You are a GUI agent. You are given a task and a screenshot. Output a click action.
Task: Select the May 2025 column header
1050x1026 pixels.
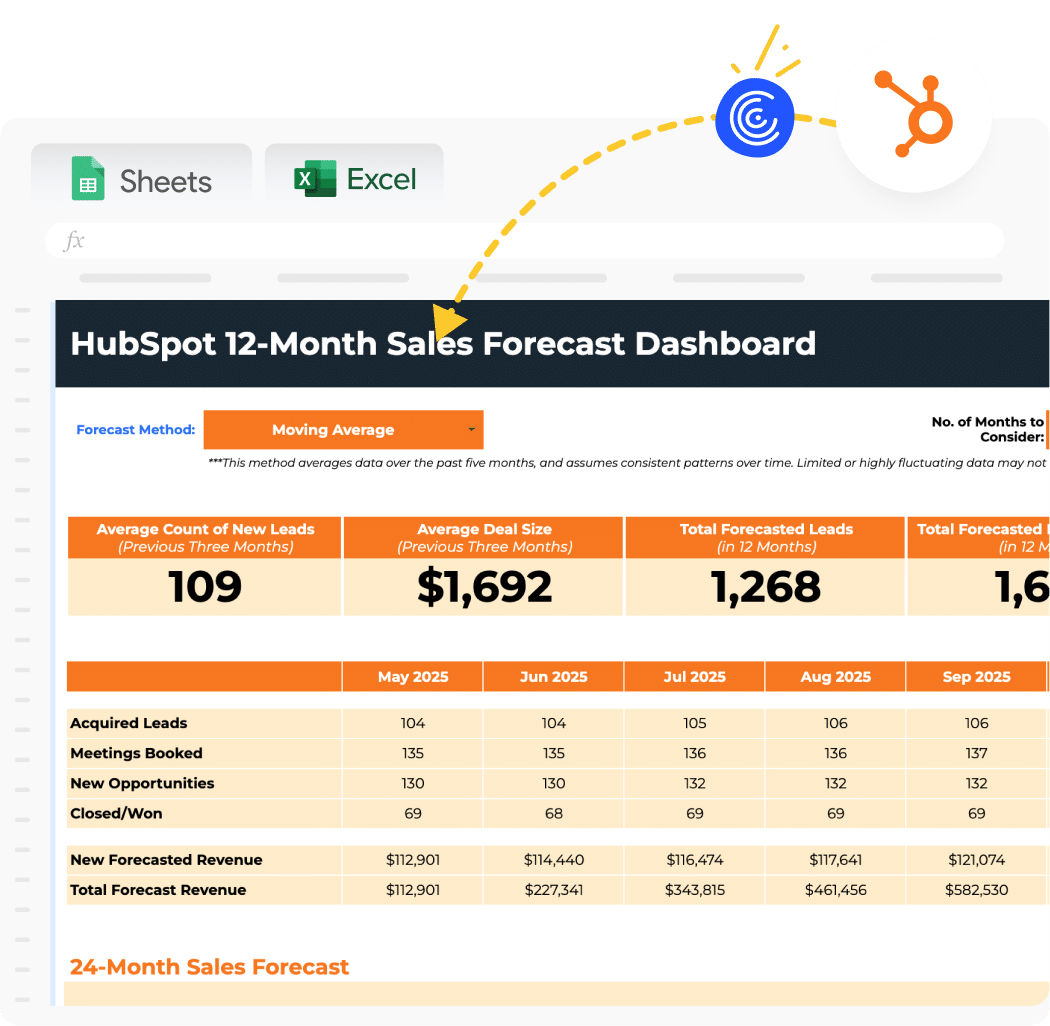click(412, 677)
